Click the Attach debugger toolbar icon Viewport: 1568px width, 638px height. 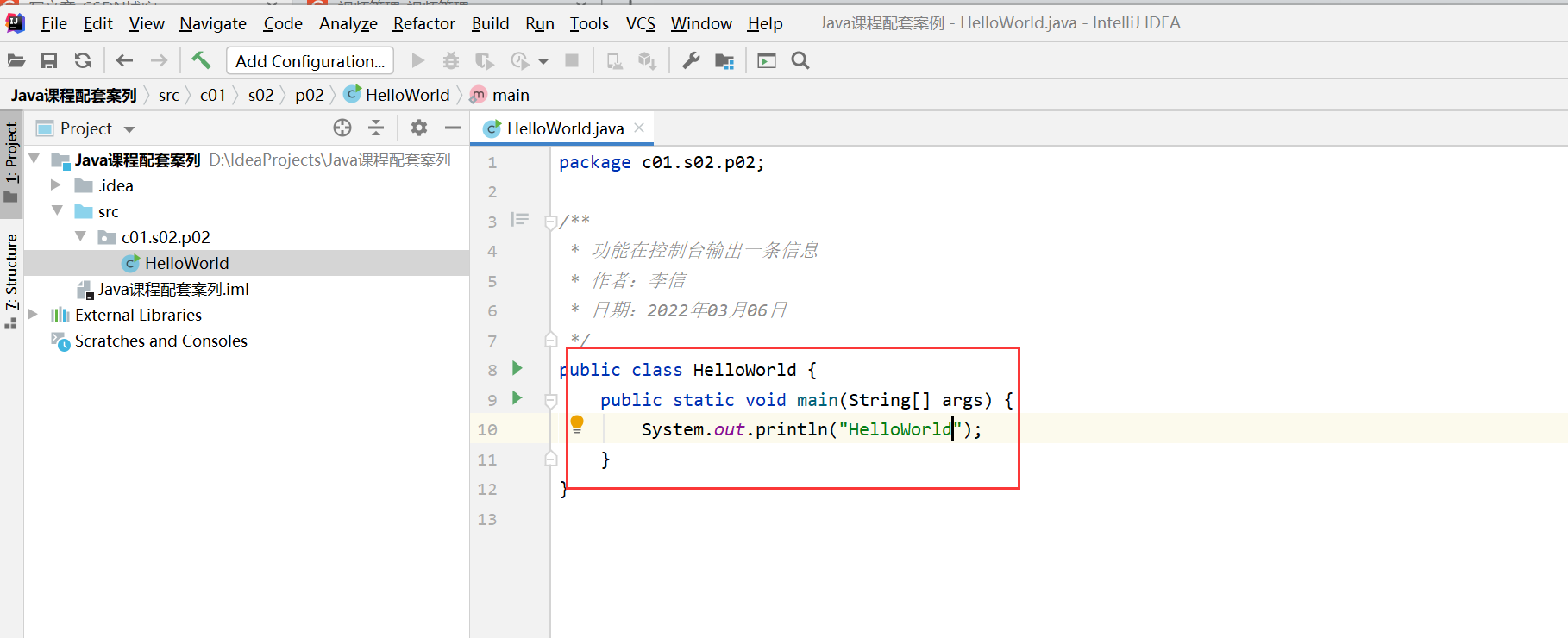[x=614, y=60]
